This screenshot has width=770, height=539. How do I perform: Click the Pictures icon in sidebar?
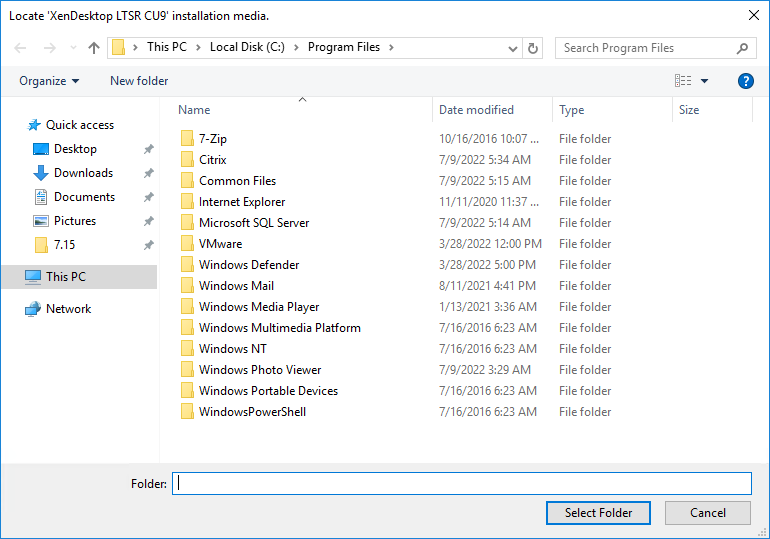coord(41,221)
